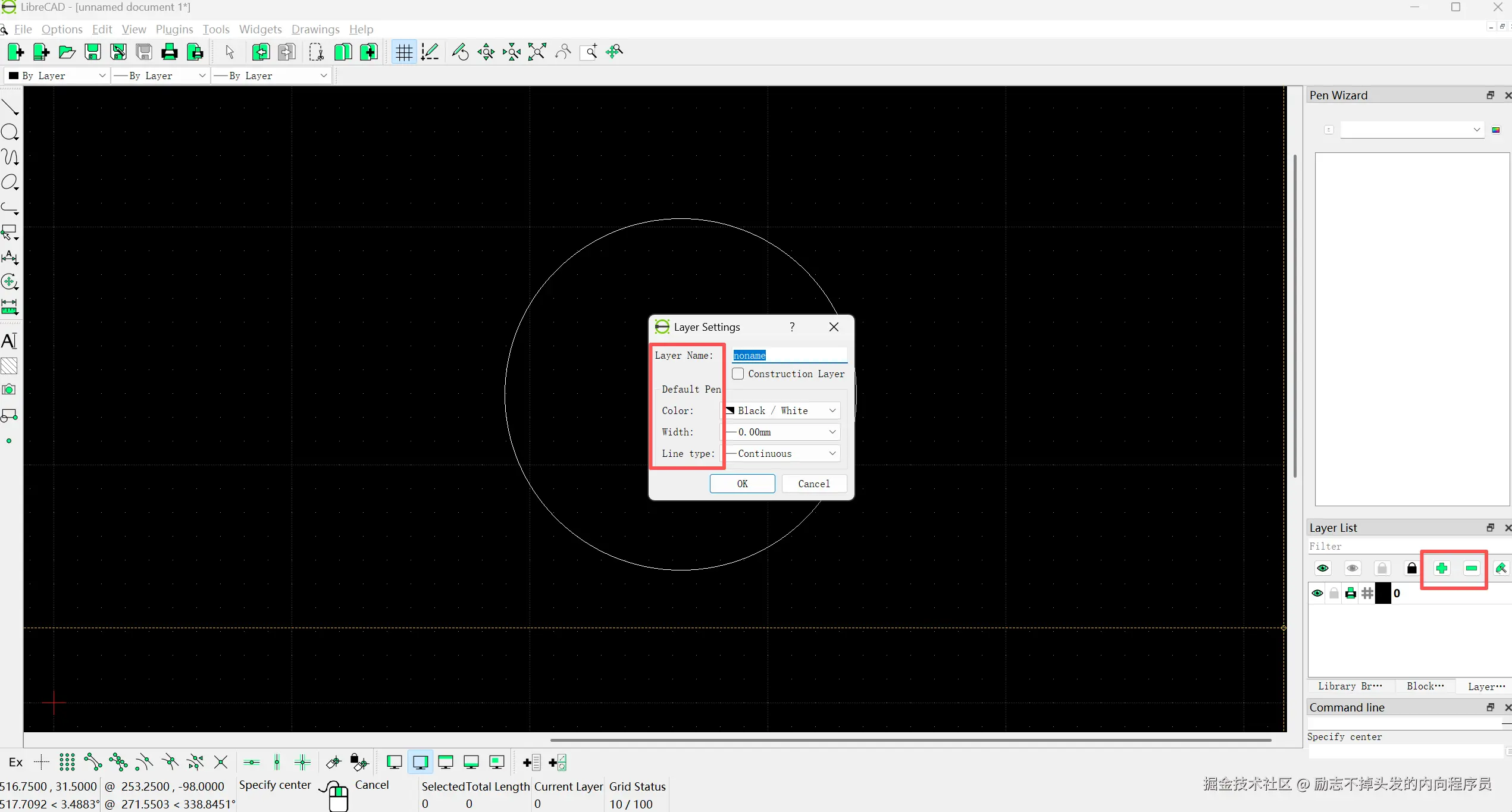Open the File menu
Image resolution: width=1512 pixels, height=812 pixels.
(23, 29)
